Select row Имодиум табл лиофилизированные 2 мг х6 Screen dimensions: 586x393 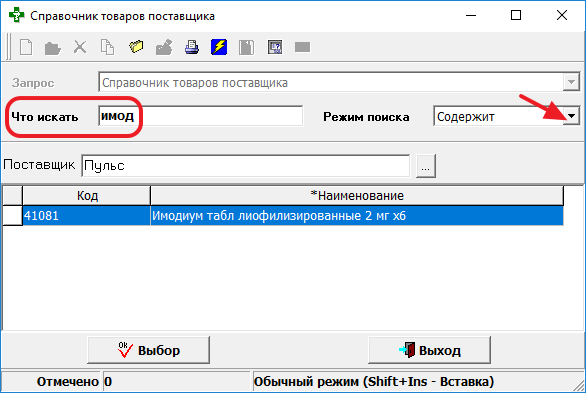coord(357,216)
